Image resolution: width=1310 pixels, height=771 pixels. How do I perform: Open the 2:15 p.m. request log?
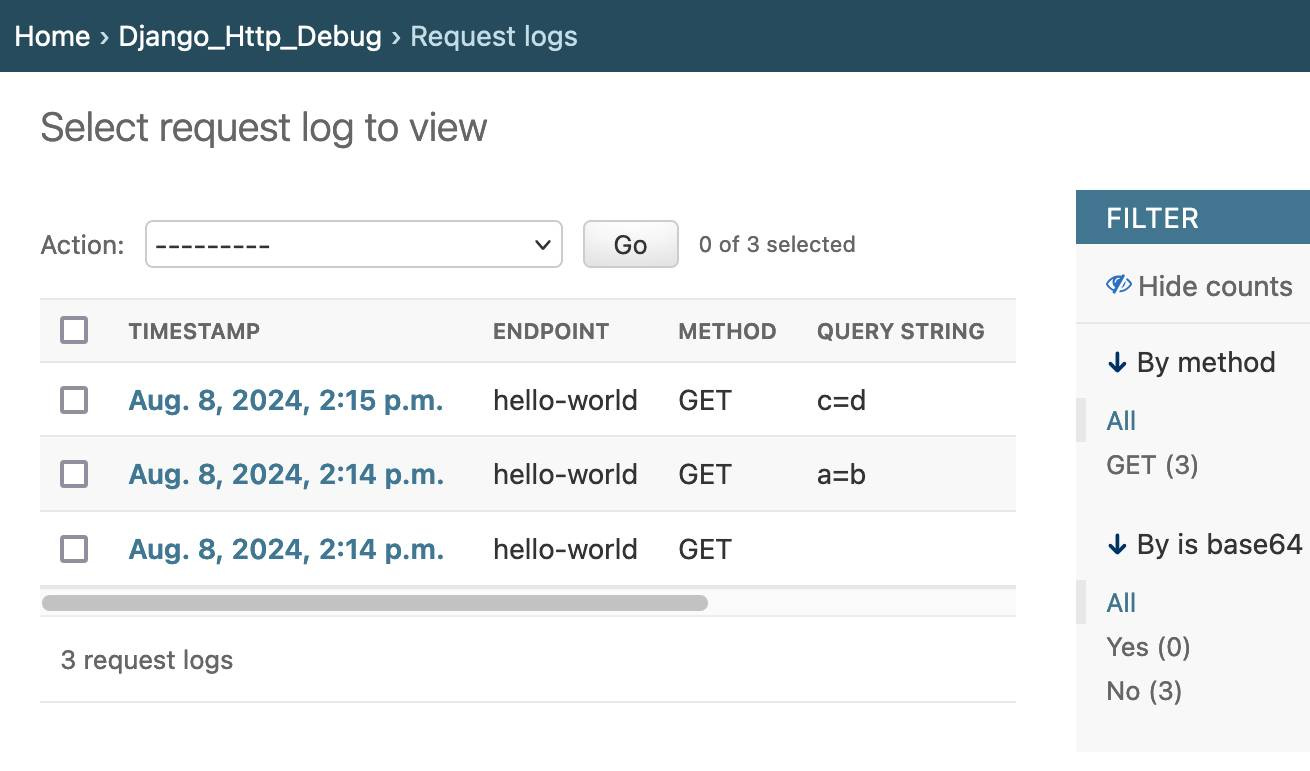tap(286, 400)
